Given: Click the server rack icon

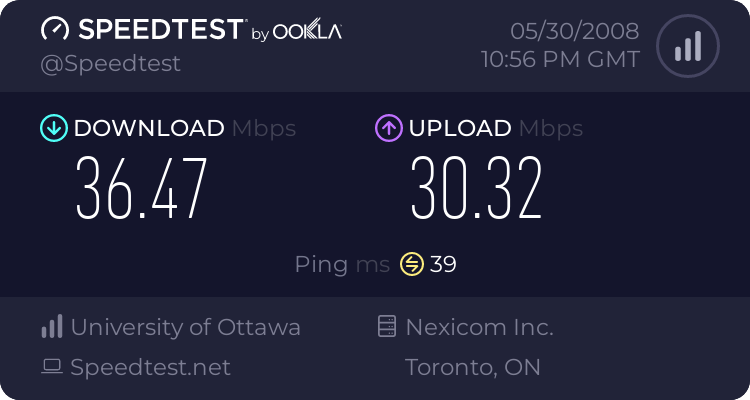Looking at the screenshot, I should [387, 327].
